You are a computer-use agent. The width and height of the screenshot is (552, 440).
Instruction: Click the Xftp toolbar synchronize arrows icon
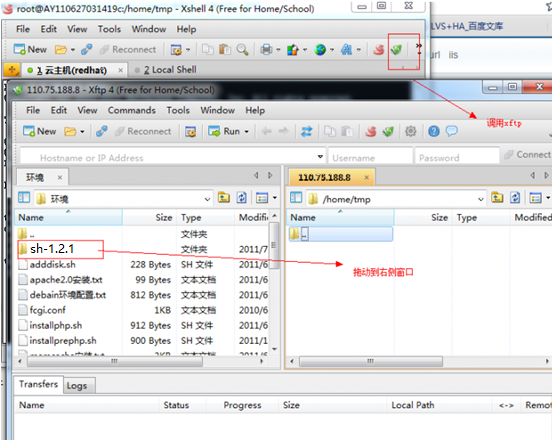(307, 131)
